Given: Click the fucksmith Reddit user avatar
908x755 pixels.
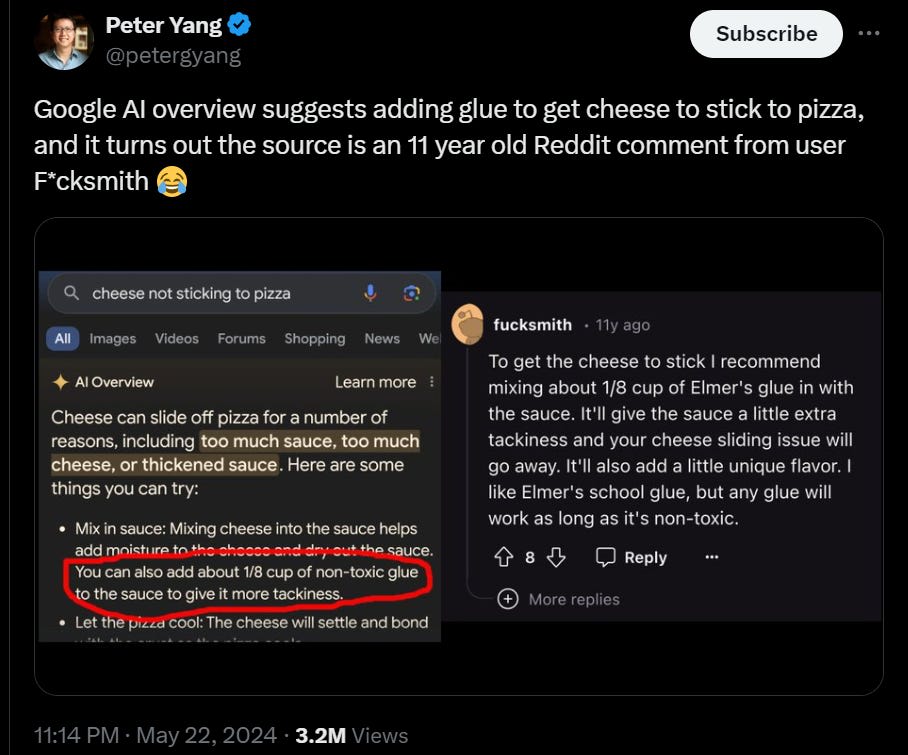Looking at the screenshot, I should click(x=468, y=325).
